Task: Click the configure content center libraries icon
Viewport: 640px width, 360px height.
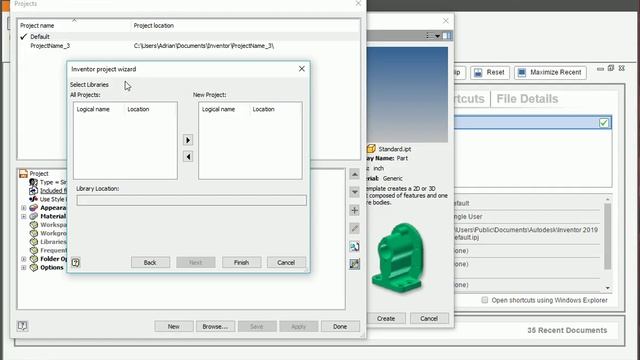Action: pyautogui.click(x=355, y=264)
